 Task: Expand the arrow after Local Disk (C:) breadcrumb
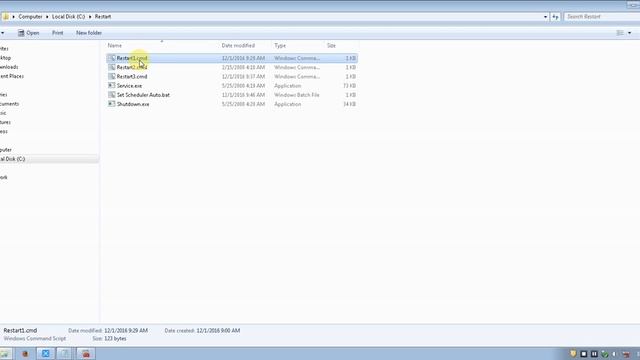pyautogui.click(x=90, y=17)
